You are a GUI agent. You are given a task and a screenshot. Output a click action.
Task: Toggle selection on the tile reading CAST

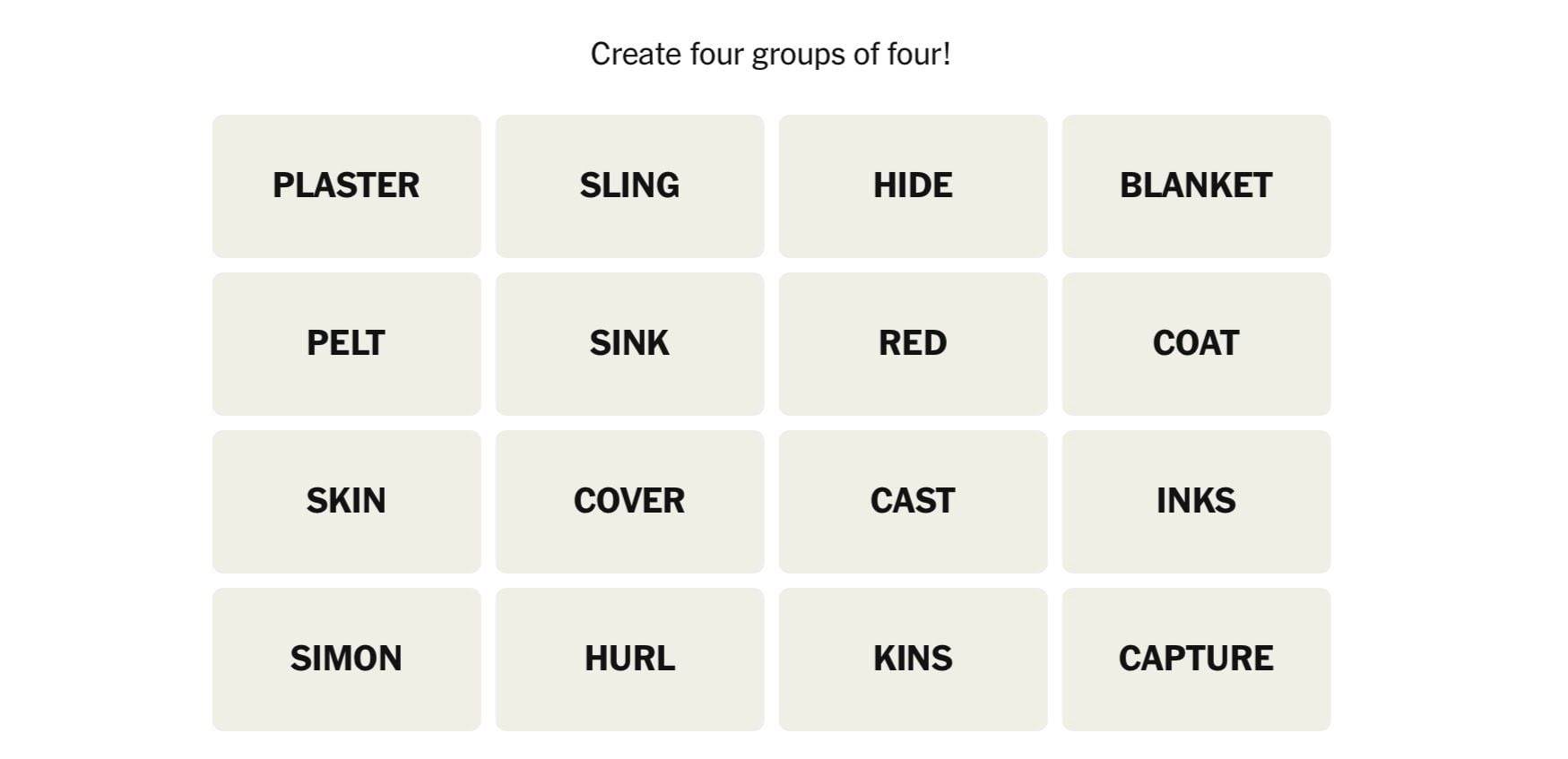(x=913, y=501)
